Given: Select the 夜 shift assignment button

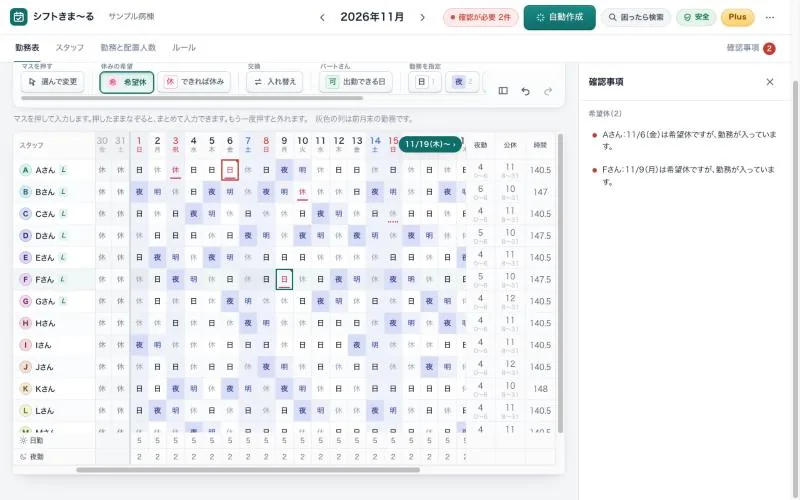Looking at the screenshot, I should (x=462, y=82).
